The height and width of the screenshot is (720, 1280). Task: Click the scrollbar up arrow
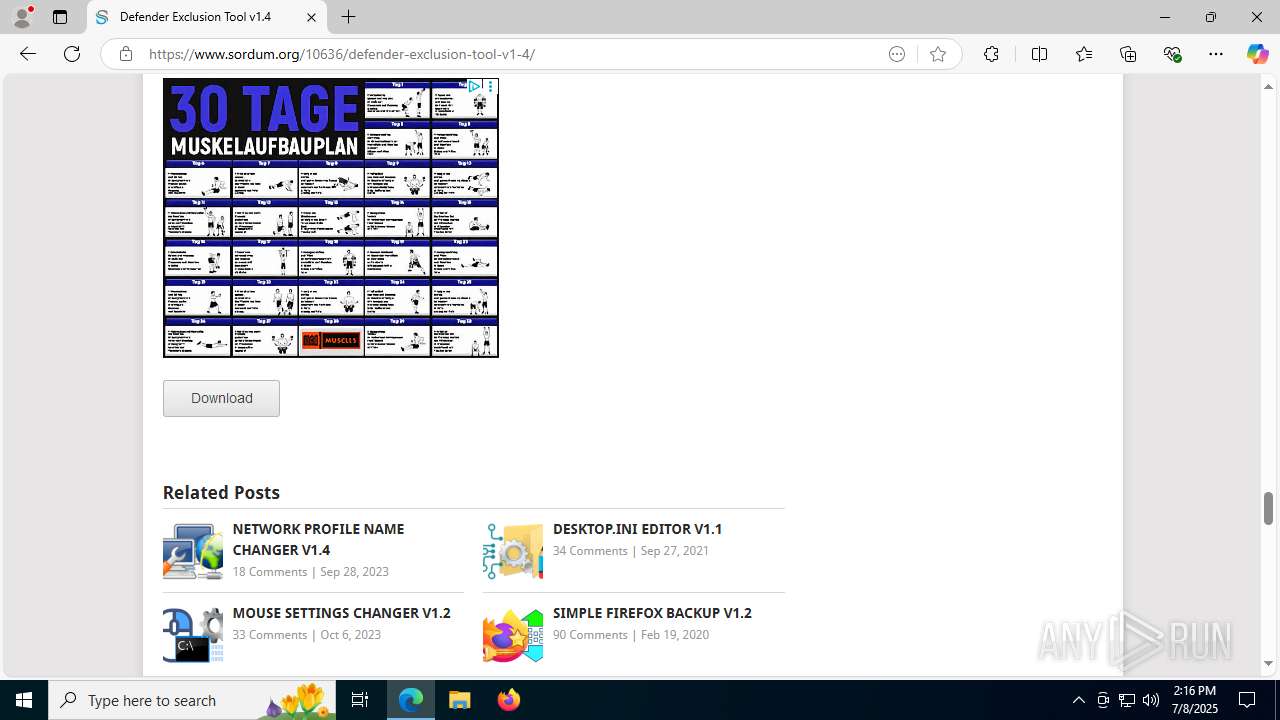[x=1268, y=86]
